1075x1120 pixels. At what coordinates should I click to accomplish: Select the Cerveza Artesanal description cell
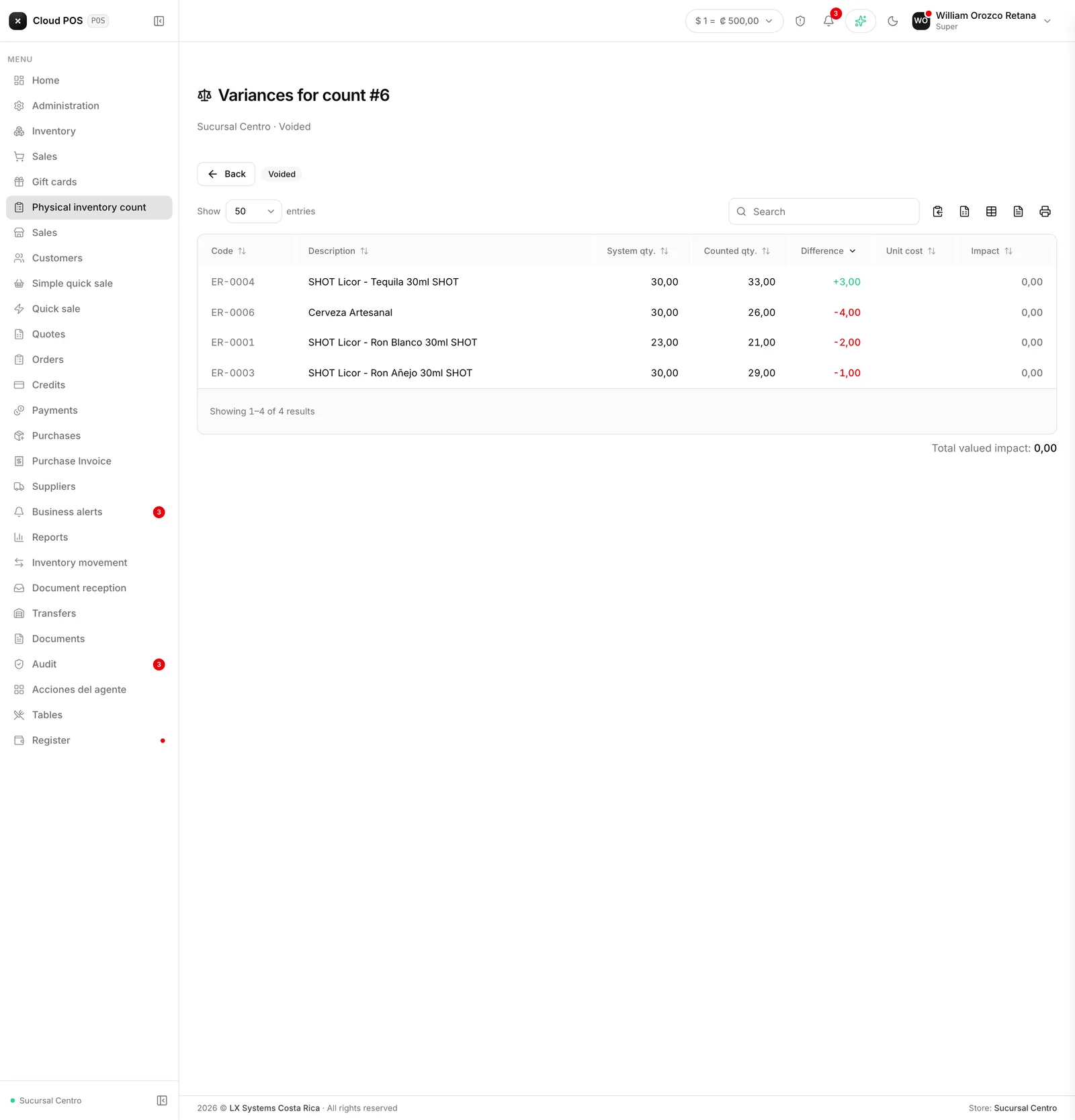click(x=350, y=312)
